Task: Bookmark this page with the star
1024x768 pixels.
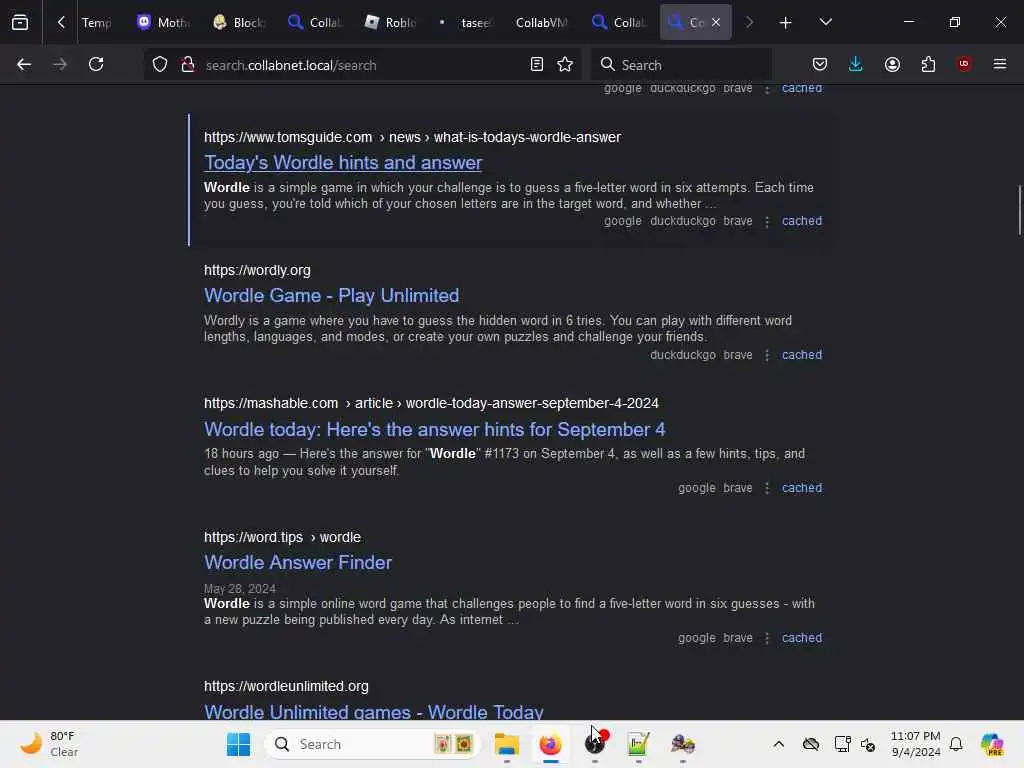Action: coord(565,64)
